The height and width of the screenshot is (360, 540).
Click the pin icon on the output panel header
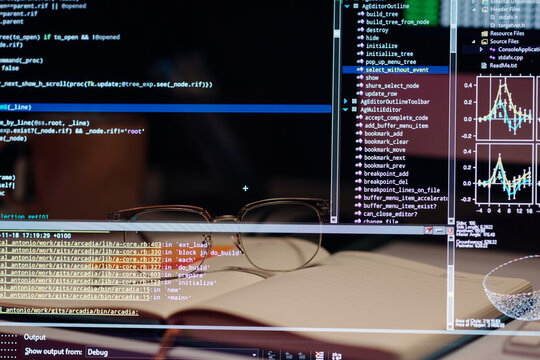428,230
